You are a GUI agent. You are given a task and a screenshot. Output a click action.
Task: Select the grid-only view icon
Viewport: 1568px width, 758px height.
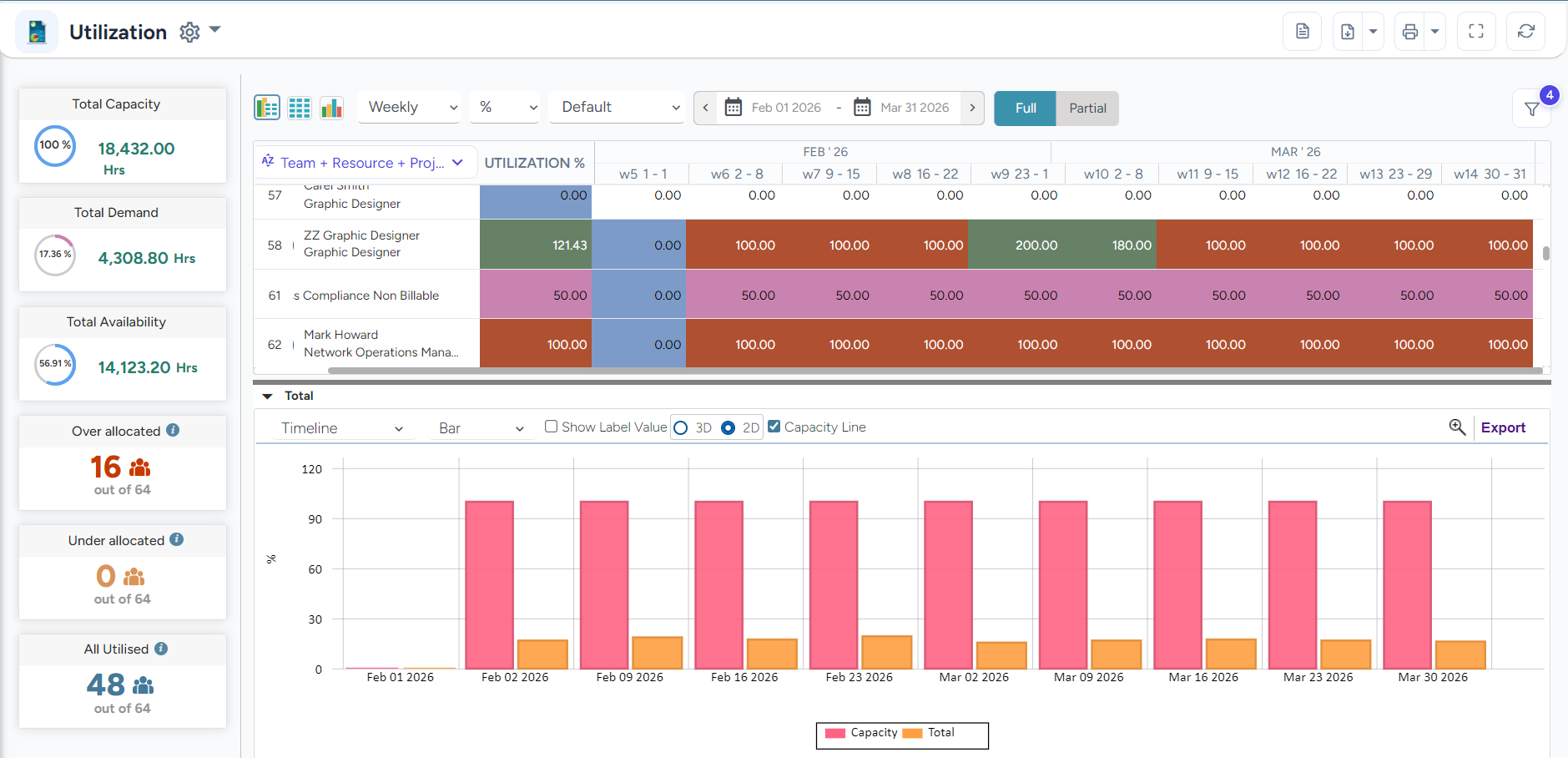(300, 108)
